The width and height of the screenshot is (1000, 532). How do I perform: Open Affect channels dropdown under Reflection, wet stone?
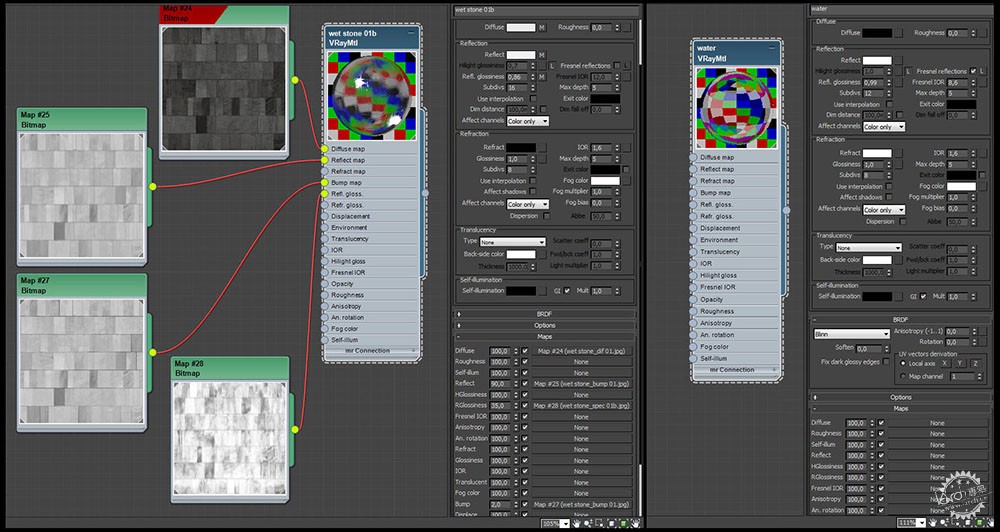(x=528, y=121)
